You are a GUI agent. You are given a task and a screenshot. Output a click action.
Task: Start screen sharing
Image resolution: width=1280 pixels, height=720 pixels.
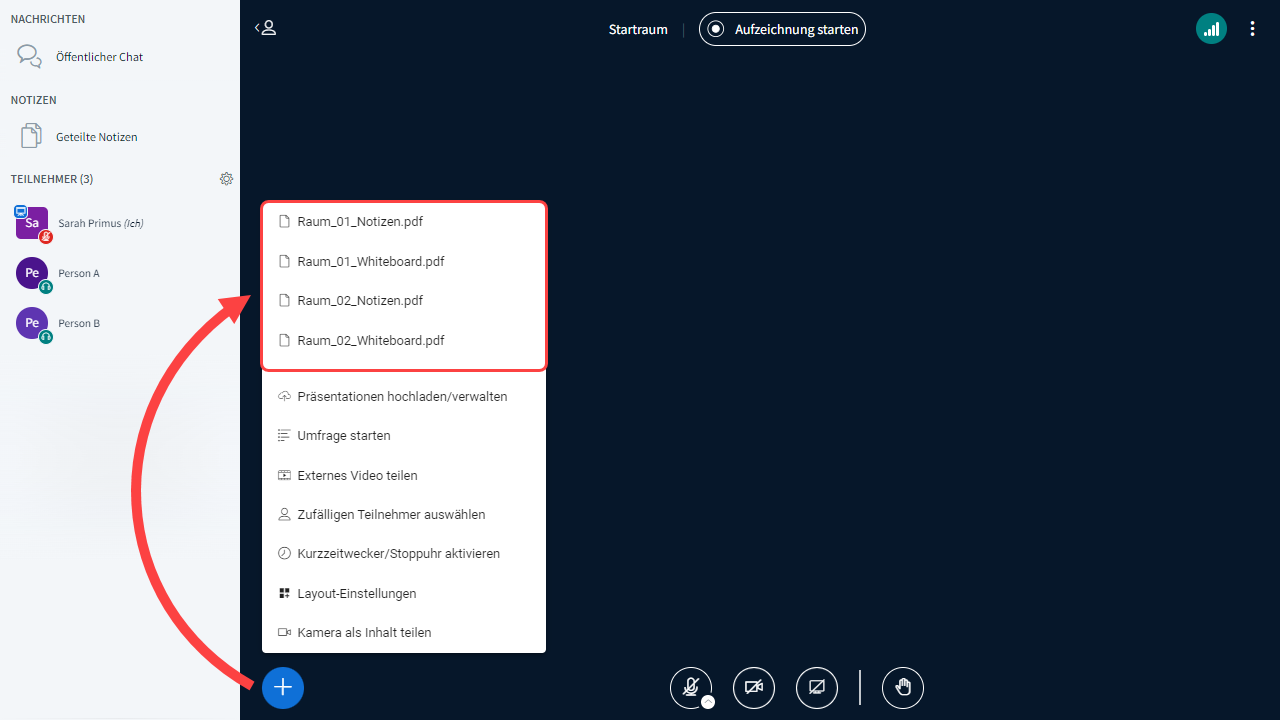pos(817,687)
